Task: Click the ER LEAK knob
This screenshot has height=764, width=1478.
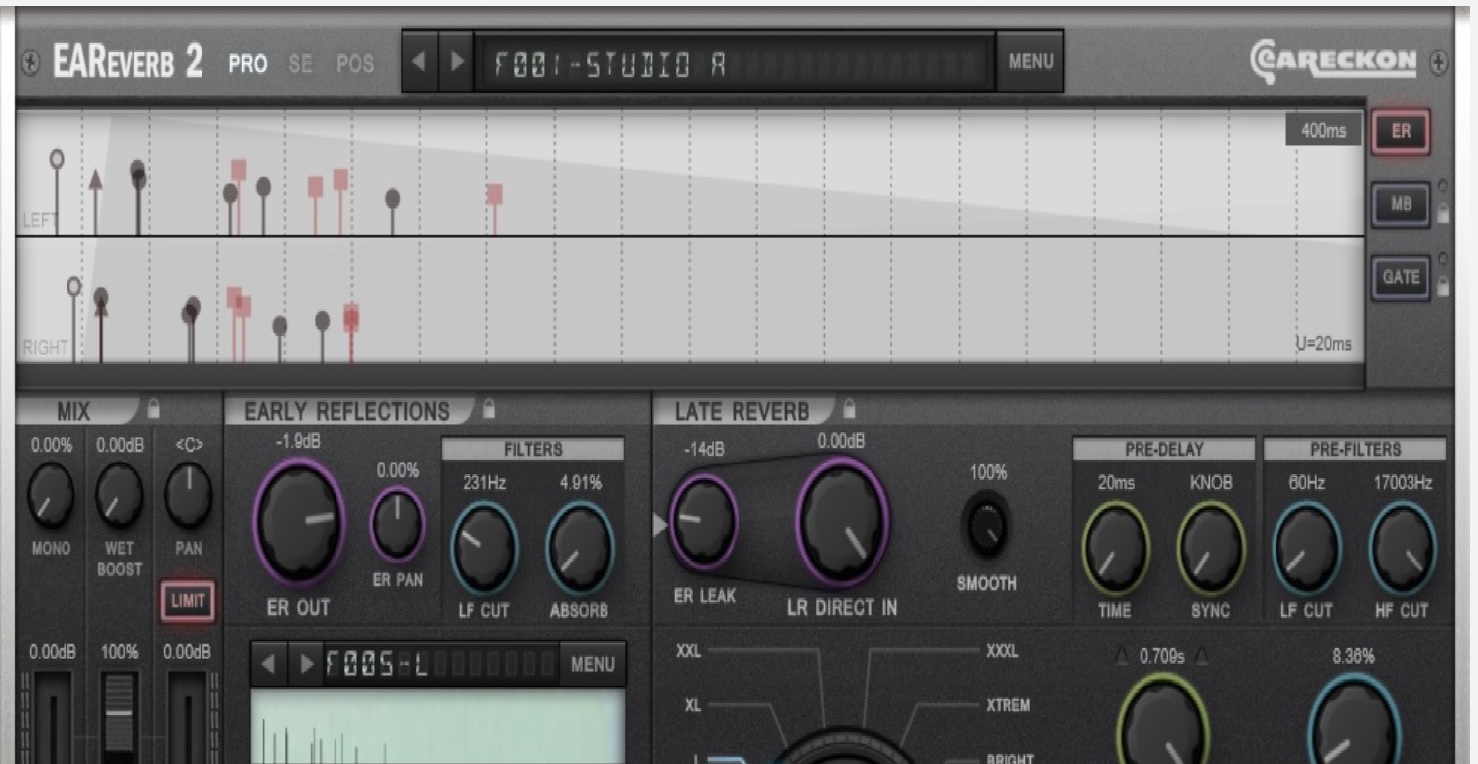Action: [704, 522]
